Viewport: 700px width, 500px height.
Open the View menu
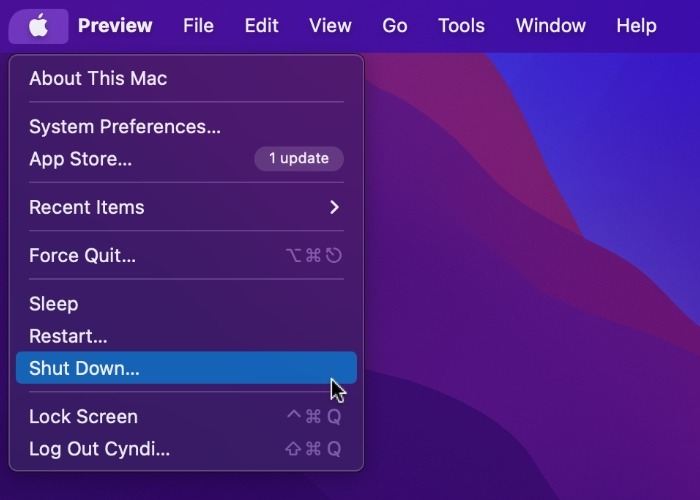(330, 26)
